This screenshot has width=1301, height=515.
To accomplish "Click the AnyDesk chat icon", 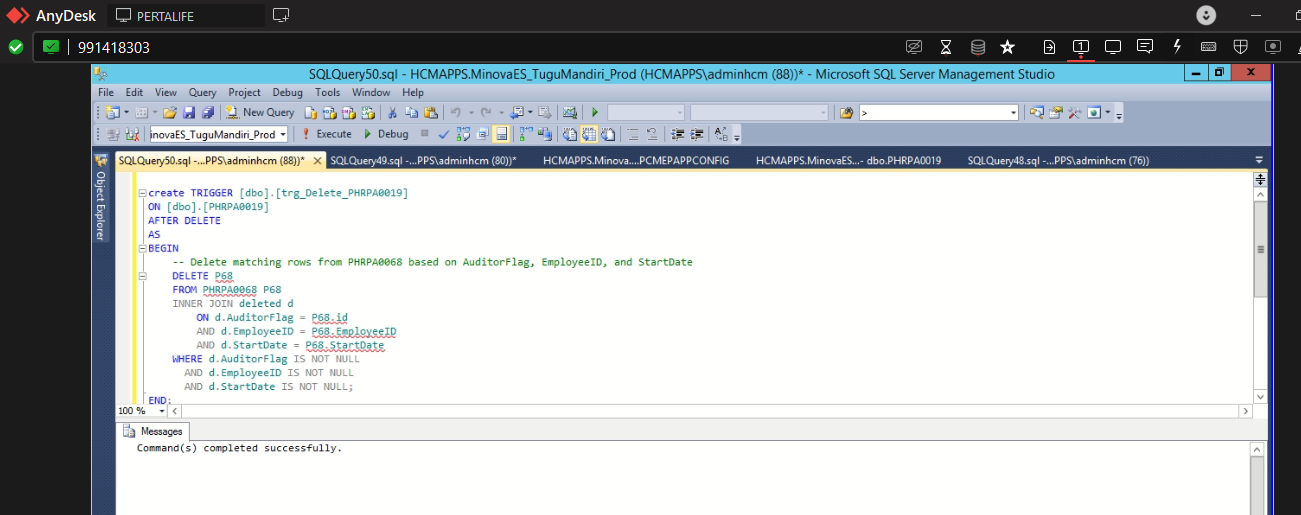I will (1145, 47).
